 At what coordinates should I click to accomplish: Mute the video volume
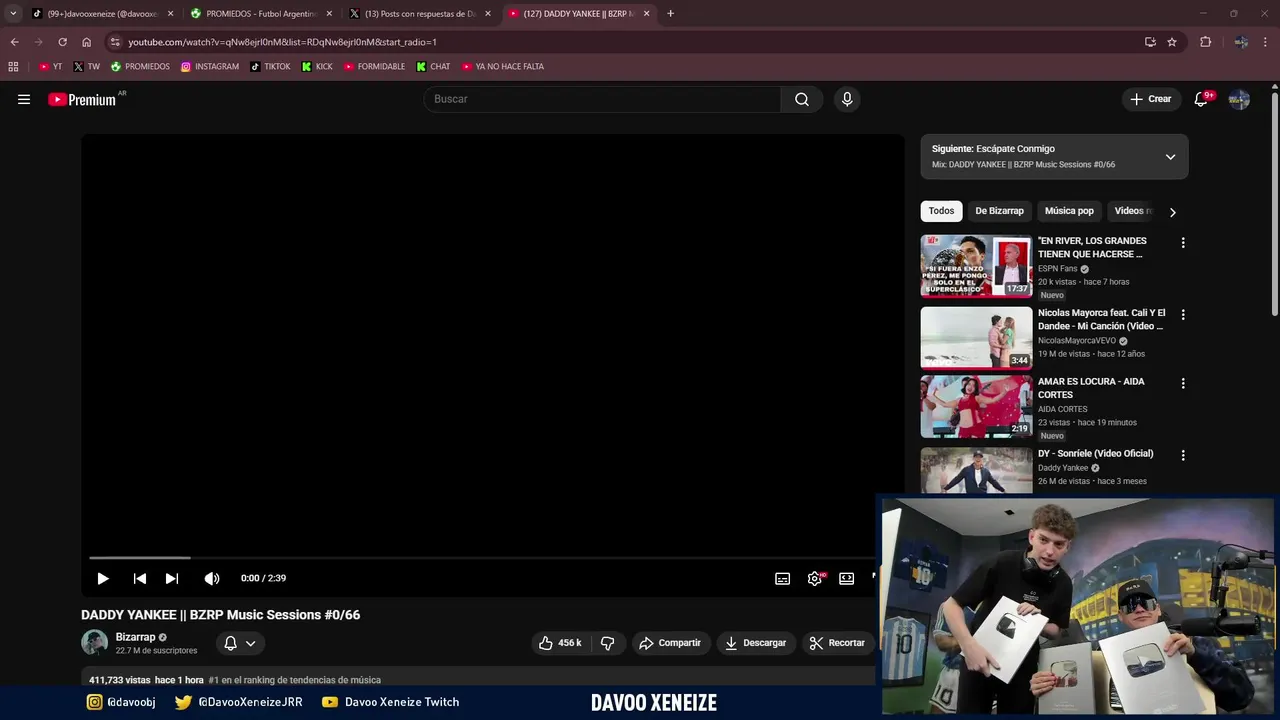click(212, 578)
